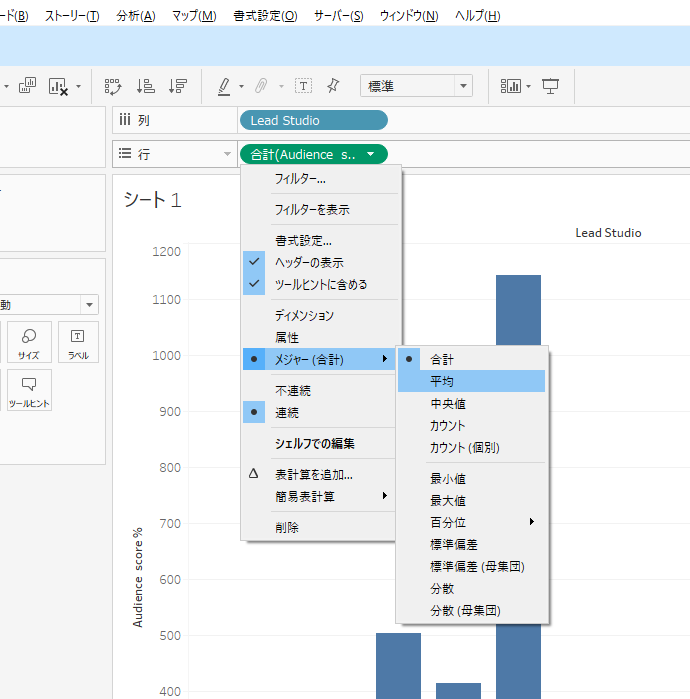Select ディメンション option
Viewport: 690px width, 699px height.
[x=321, y=315]
